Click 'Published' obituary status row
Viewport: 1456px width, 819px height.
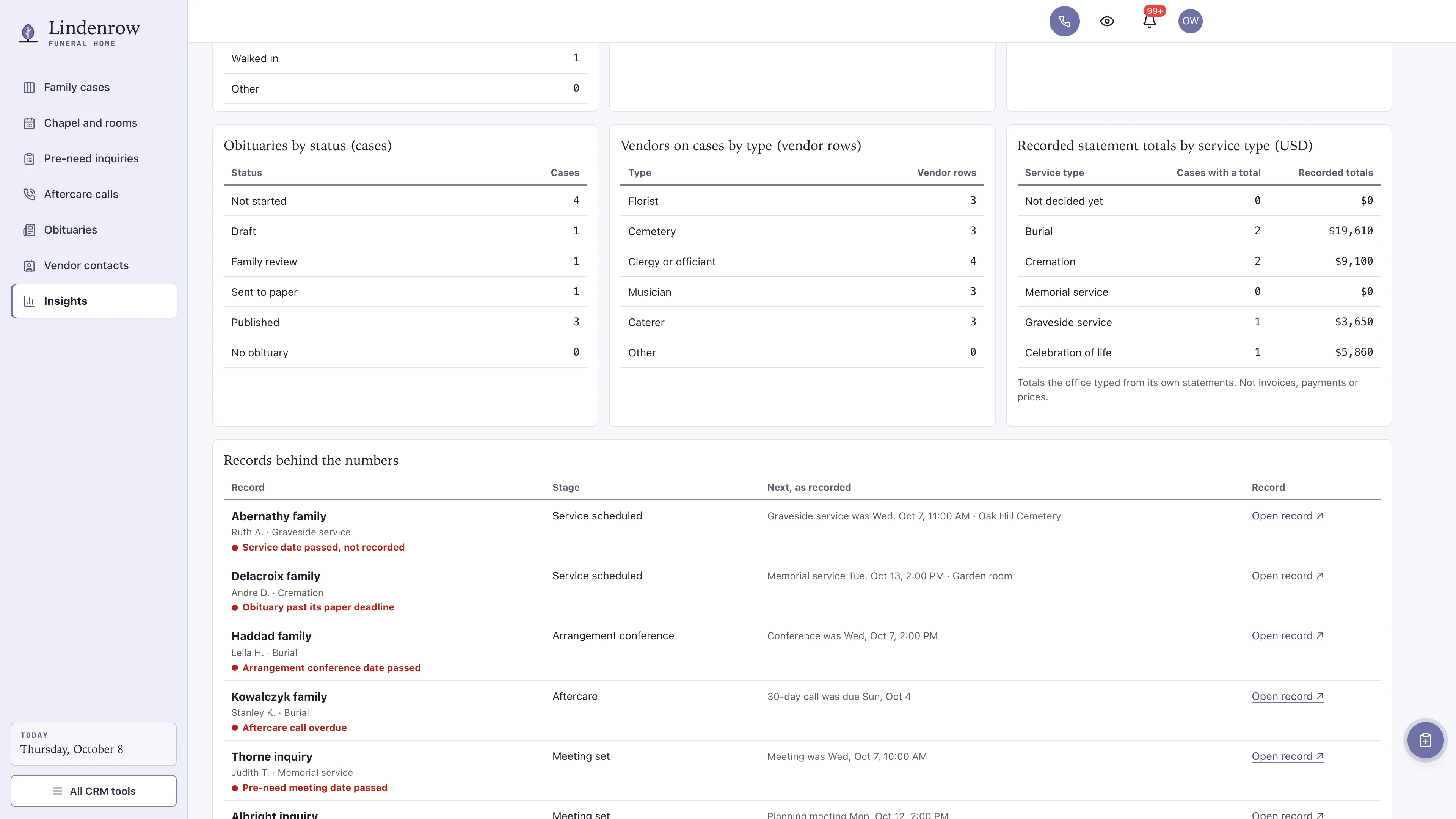coord(405,322)
